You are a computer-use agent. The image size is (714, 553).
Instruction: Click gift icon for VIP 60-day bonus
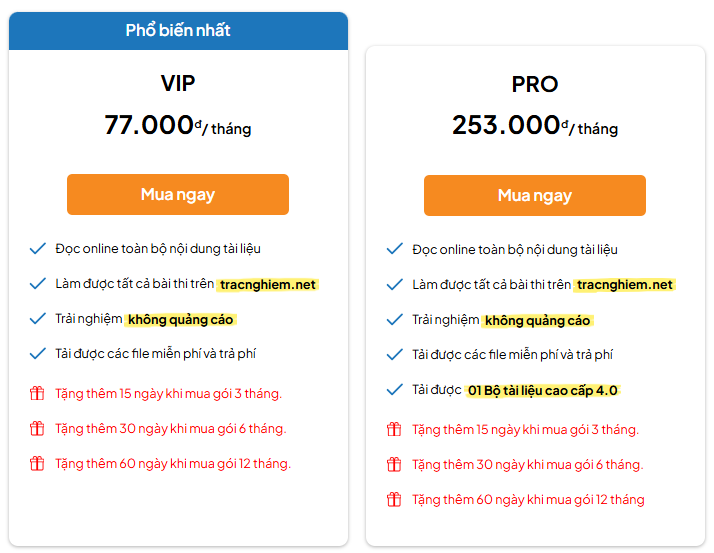[x=37, y=463]
